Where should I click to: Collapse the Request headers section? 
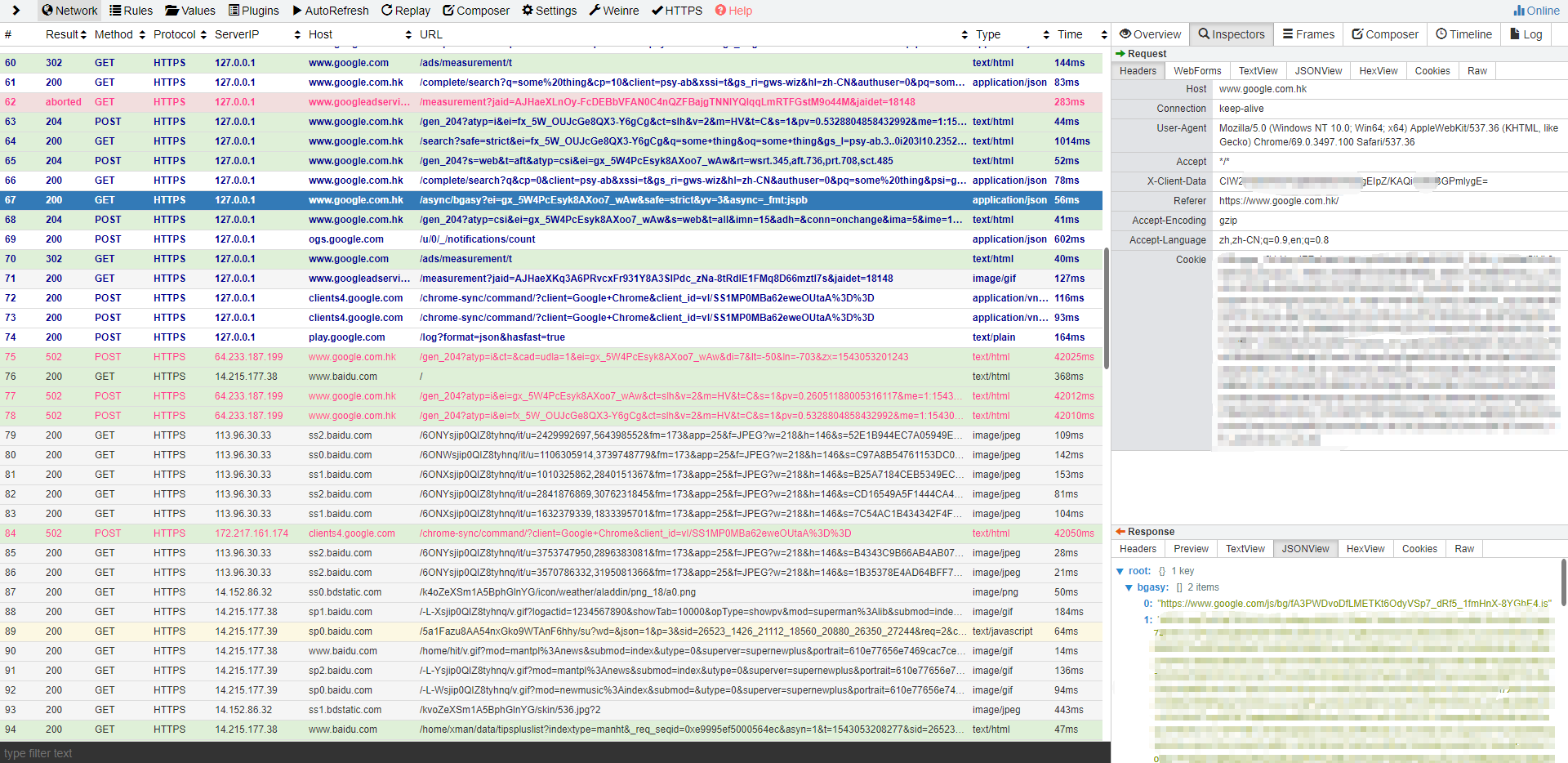coord(1120,53)
